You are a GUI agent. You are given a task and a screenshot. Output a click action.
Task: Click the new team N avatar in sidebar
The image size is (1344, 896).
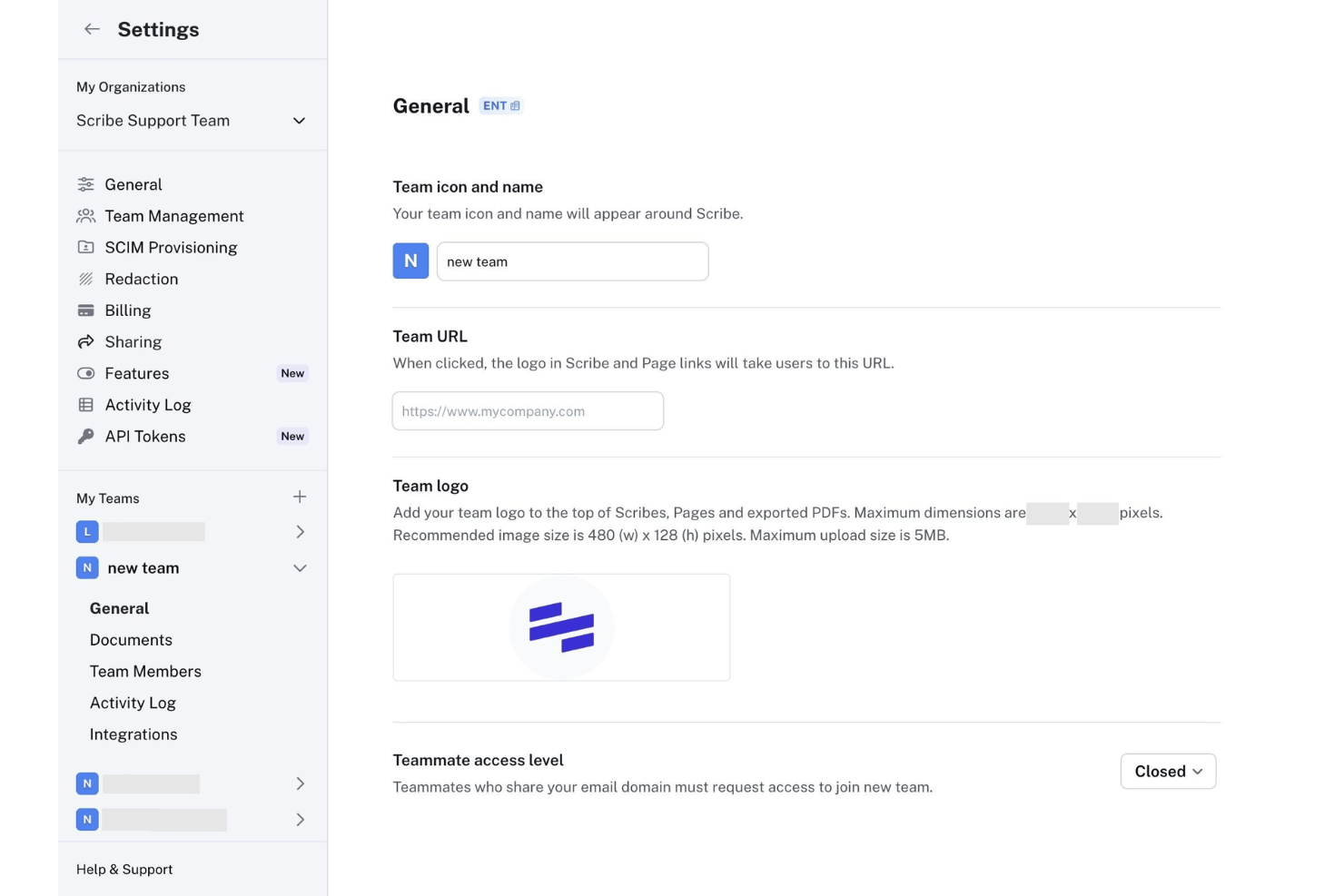(x=87, y=568)
